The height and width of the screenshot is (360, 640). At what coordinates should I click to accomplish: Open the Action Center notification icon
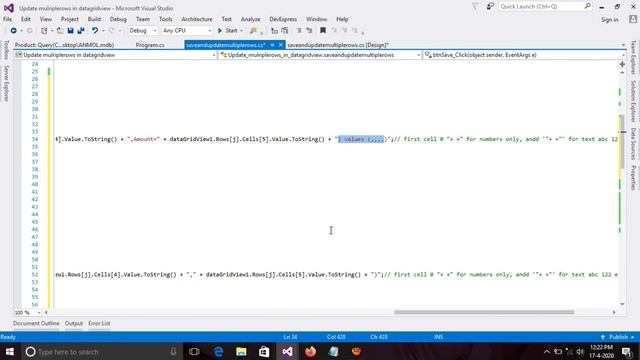(x=627, y=351)
